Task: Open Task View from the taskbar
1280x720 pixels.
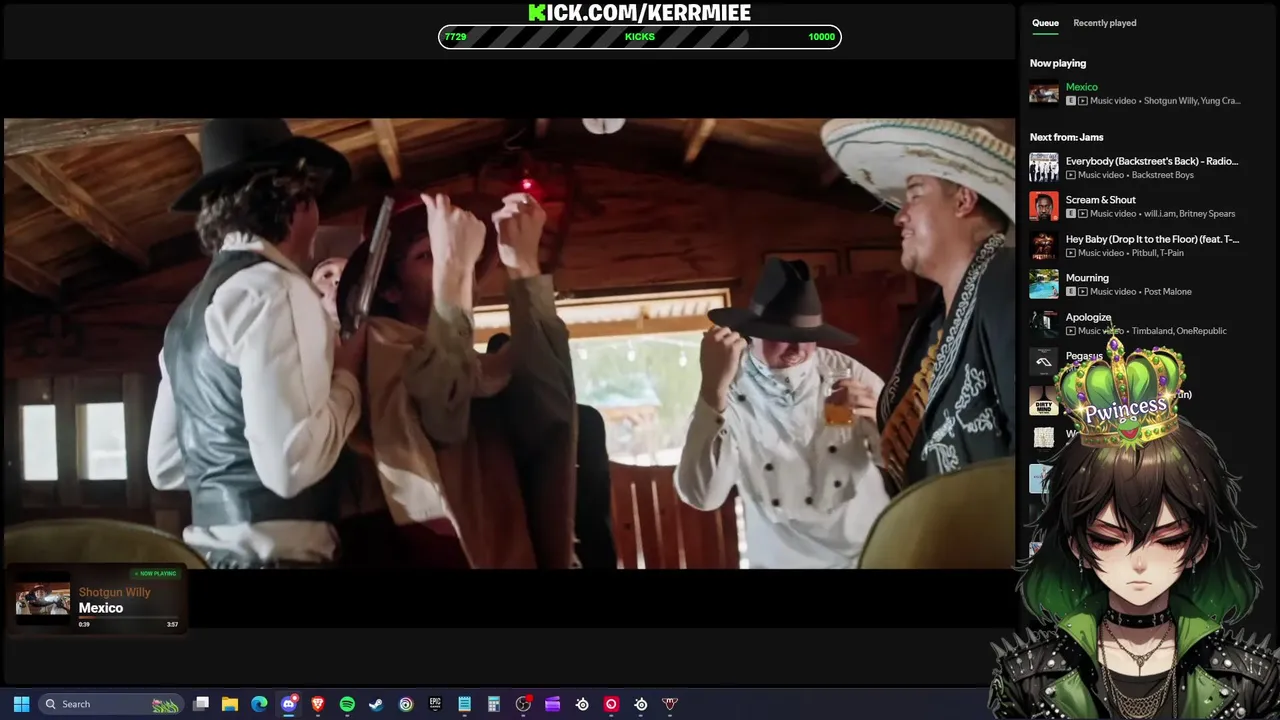Action: [201, 704]
